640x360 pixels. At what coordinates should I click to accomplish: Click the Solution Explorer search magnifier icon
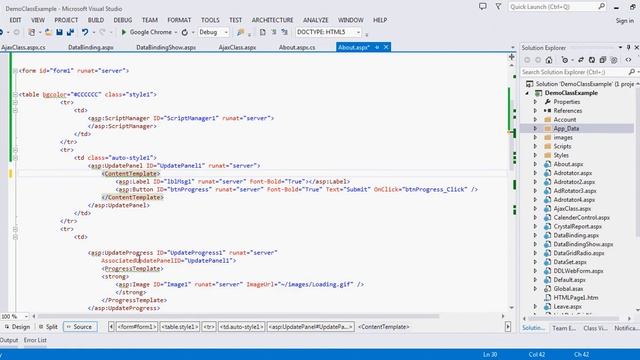631,72
